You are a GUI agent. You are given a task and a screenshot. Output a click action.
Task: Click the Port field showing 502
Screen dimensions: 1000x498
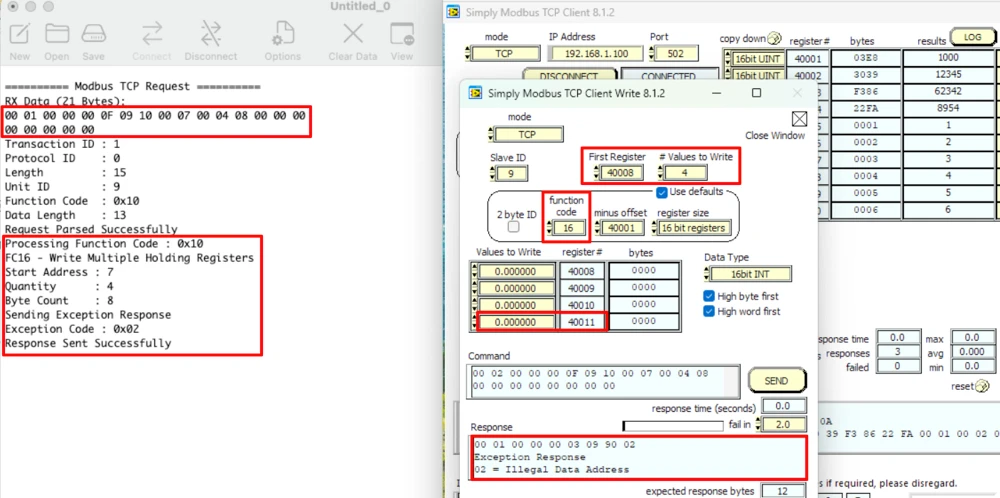click(x=677, y=54)
